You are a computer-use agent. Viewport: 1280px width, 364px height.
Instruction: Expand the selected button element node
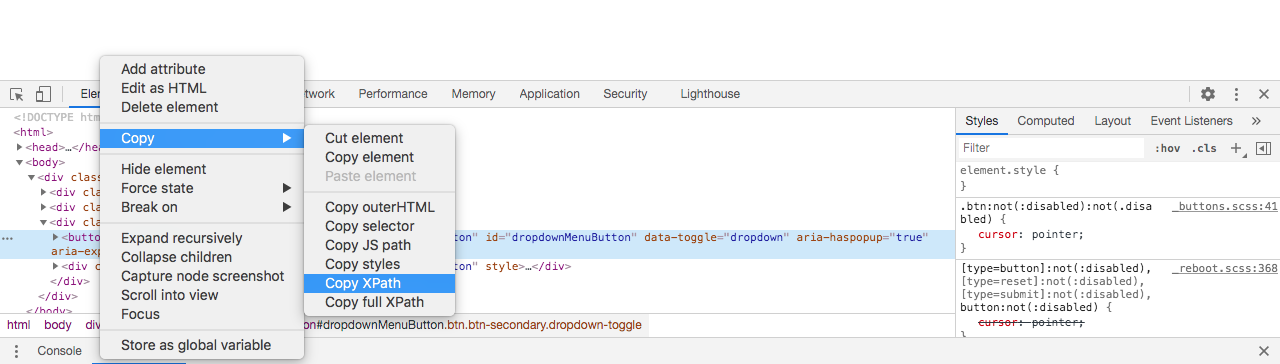56,238
